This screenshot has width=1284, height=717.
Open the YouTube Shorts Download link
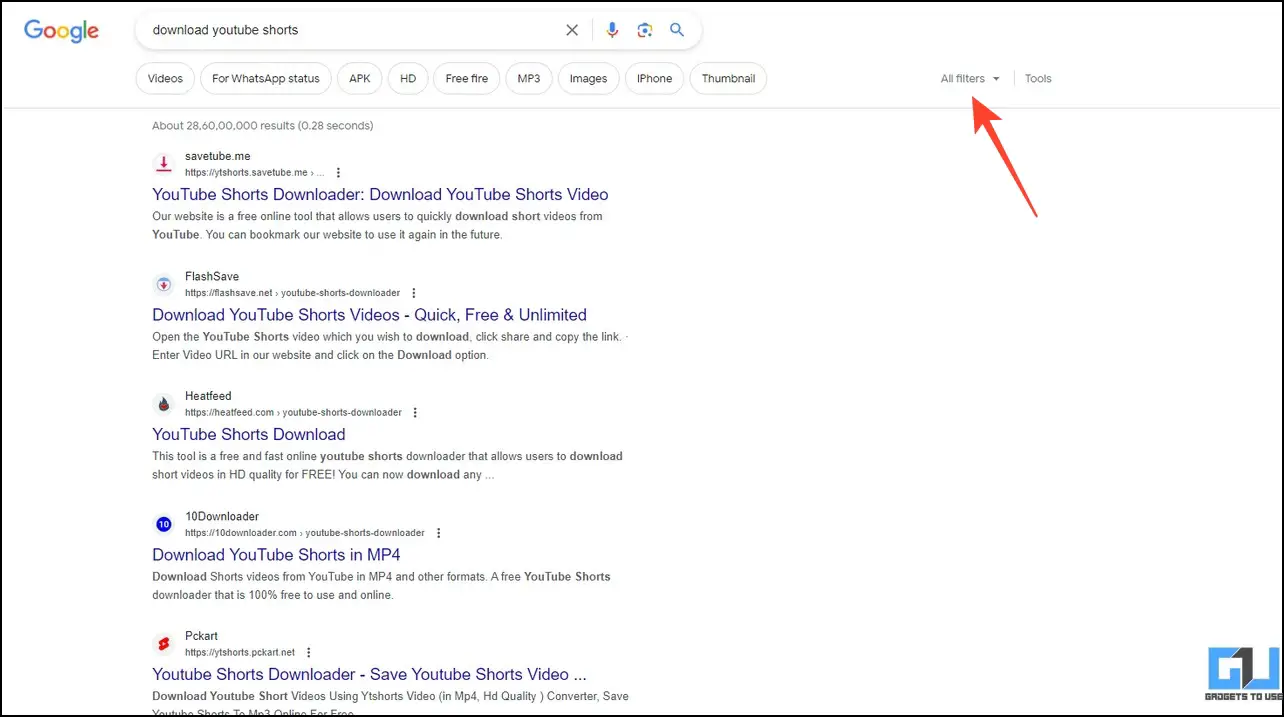tap(249, 434)
